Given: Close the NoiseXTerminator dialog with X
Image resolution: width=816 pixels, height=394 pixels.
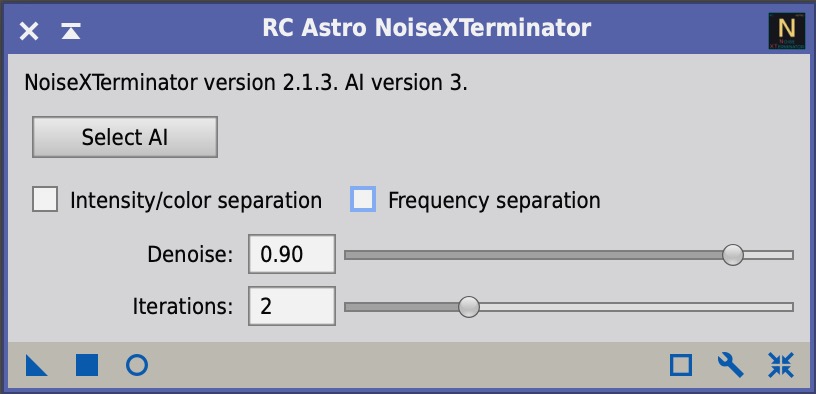Looking at the screenshot, I should [x=29, y=31].
